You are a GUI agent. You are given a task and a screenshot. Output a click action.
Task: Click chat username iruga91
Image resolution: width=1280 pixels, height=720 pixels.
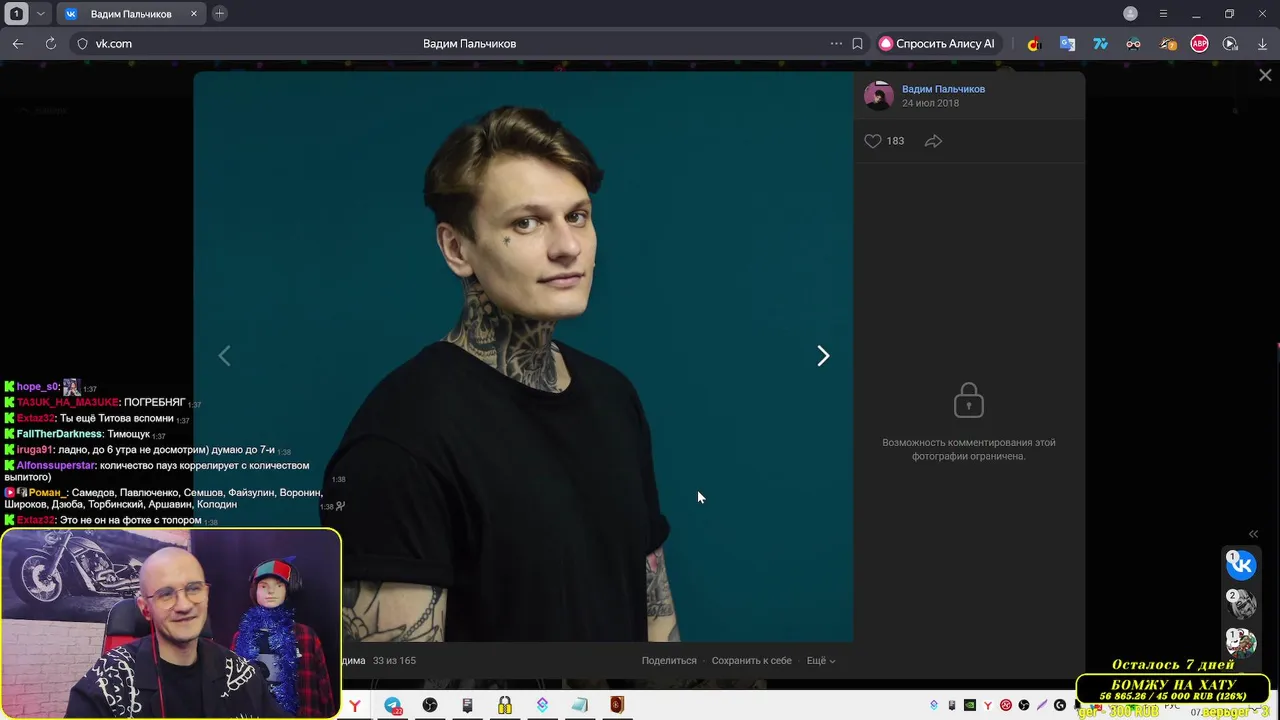[x=34, y=450]
